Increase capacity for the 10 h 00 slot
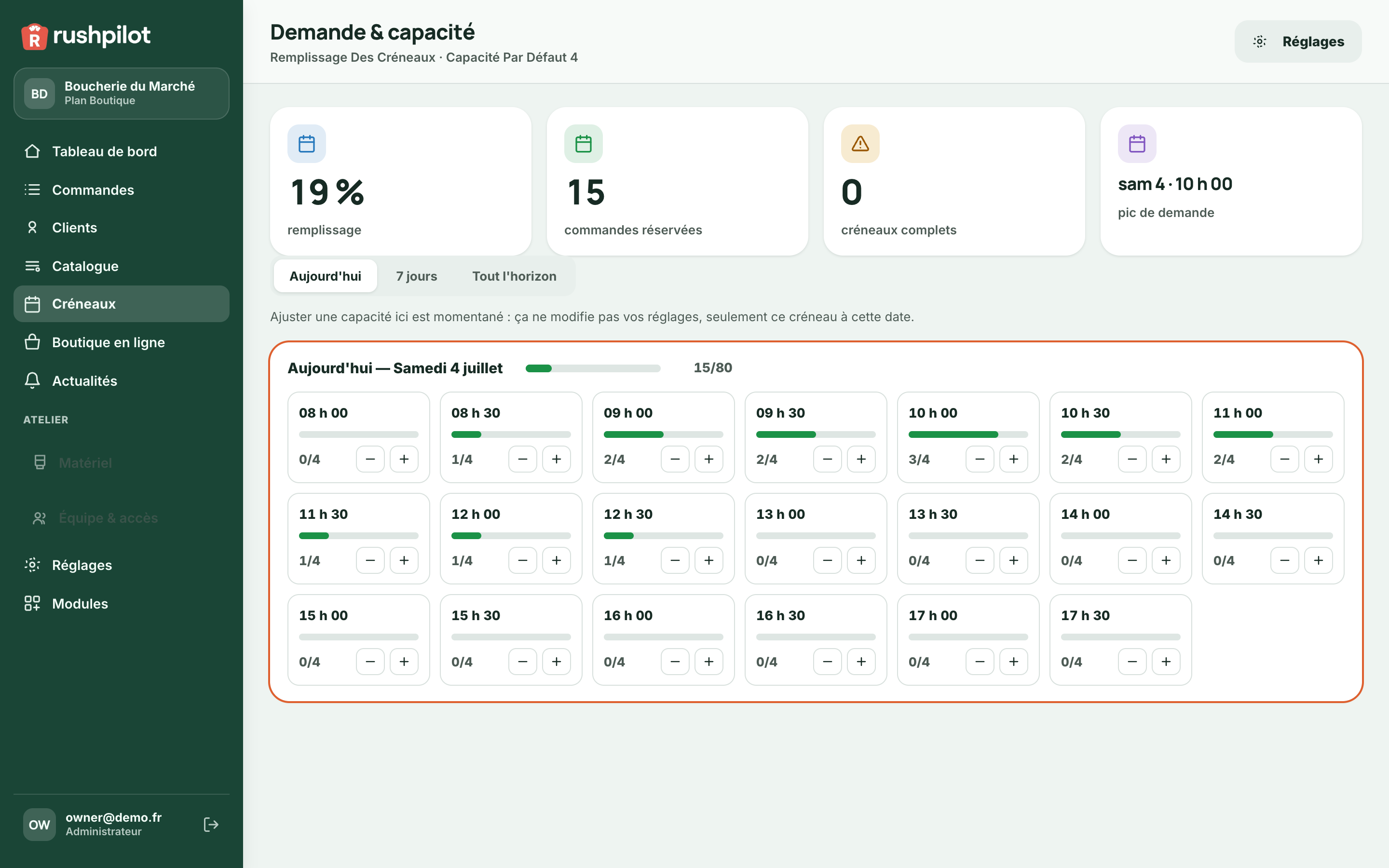The width and height of the screenshot is (1389, 868). point(1014,459)
